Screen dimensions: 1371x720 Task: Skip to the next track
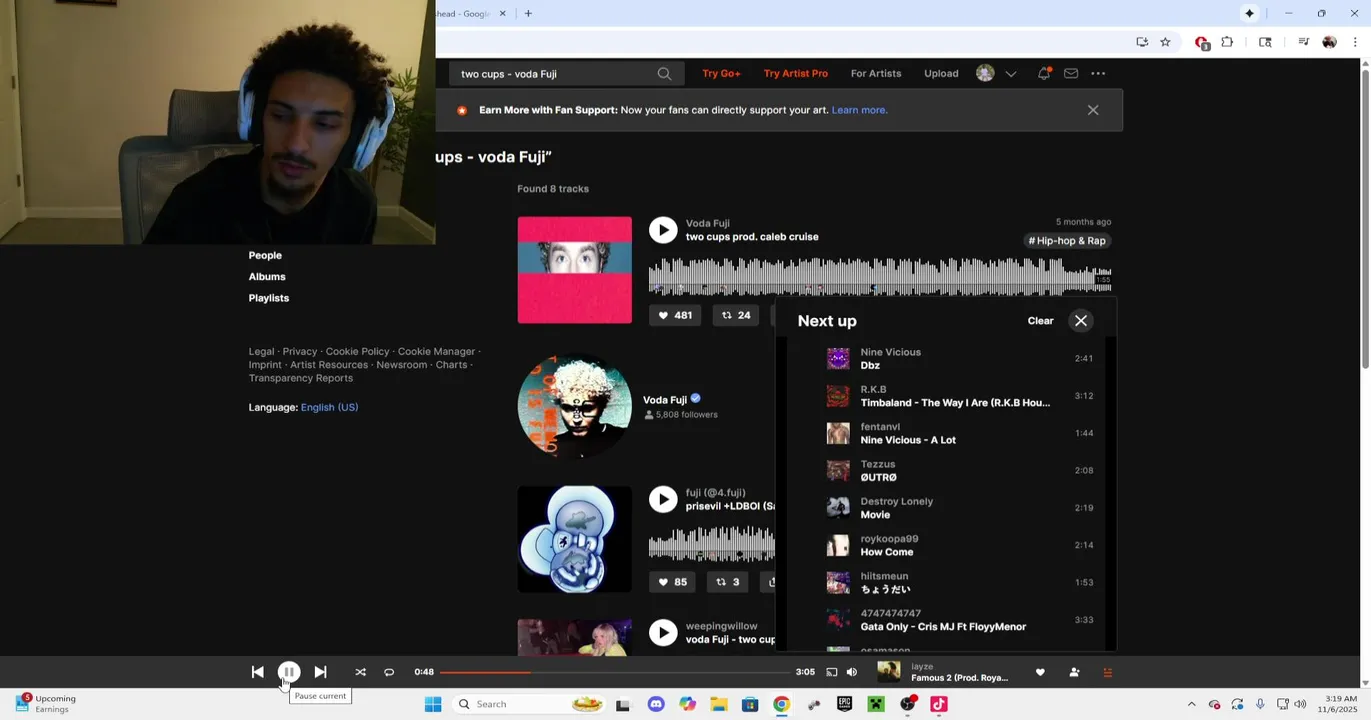pos(320,672)
